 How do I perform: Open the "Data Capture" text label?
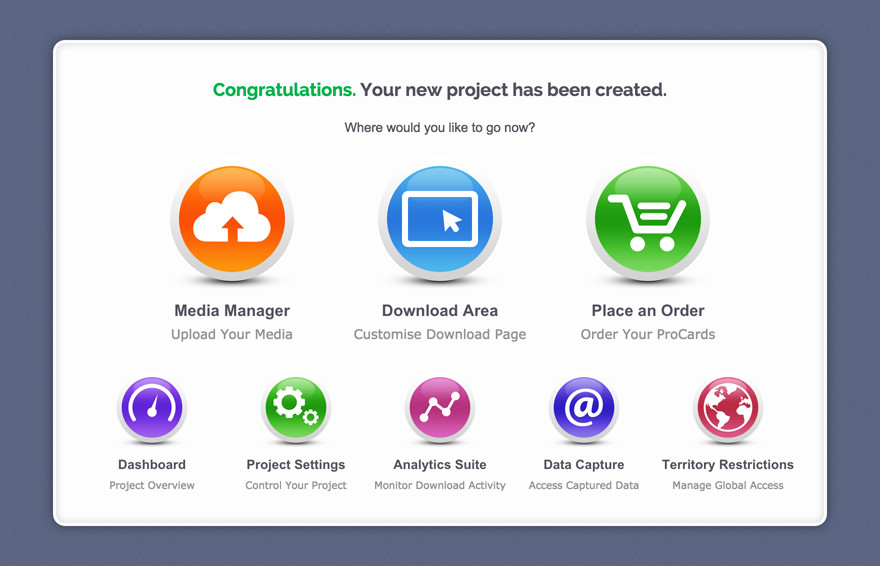pos(584,465)
